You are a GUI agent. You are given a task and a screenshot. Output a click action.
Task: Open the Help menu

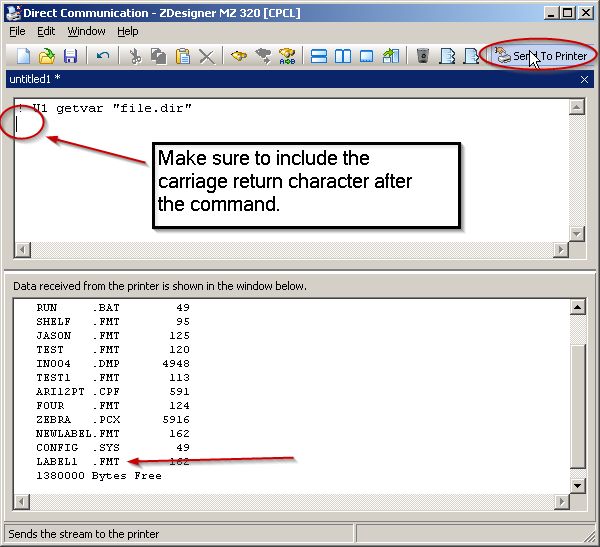tap(128, 31)
